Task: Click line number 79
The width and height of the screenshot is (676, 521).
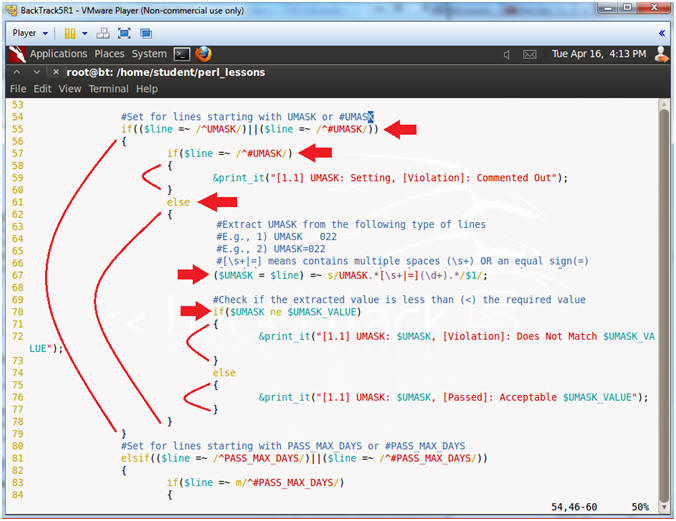Action: pyautogui.click(x=18, y=434)
